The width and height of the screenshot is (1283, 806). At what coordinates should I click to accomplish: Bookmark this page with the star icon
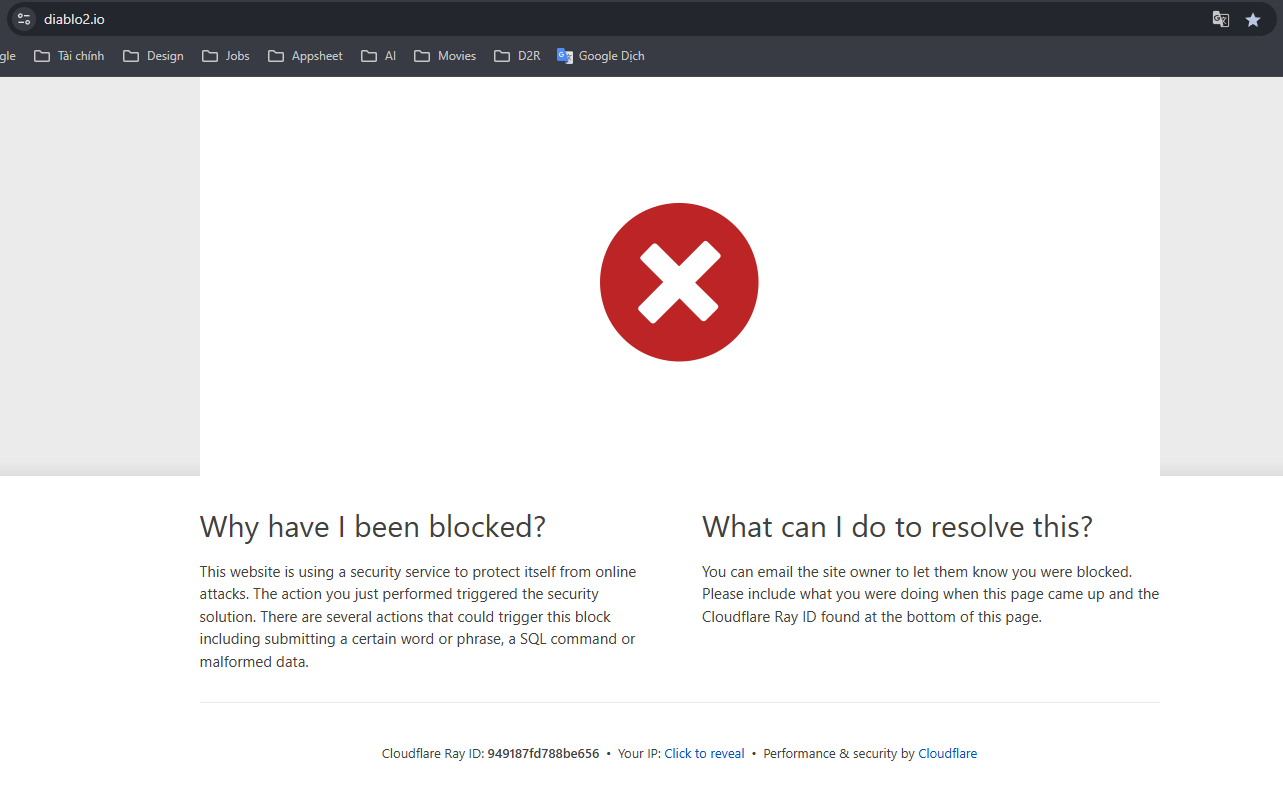(1252, 19)
